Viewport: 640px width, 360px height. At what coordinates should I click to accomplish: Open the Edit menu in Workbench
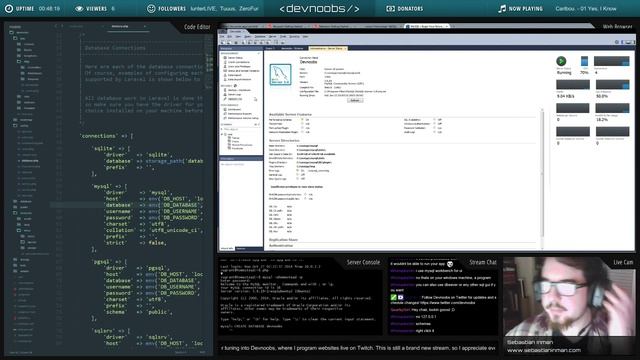point(229,37)
